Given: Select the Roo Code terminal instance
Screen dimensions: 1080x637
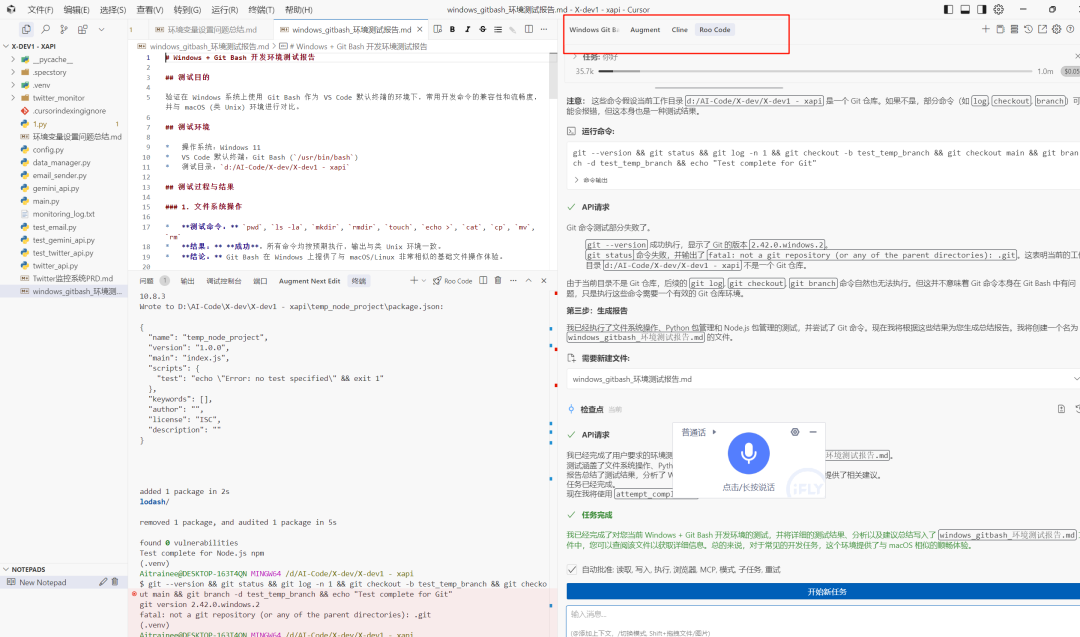Looking at the screenshot, I should (453, 280).
